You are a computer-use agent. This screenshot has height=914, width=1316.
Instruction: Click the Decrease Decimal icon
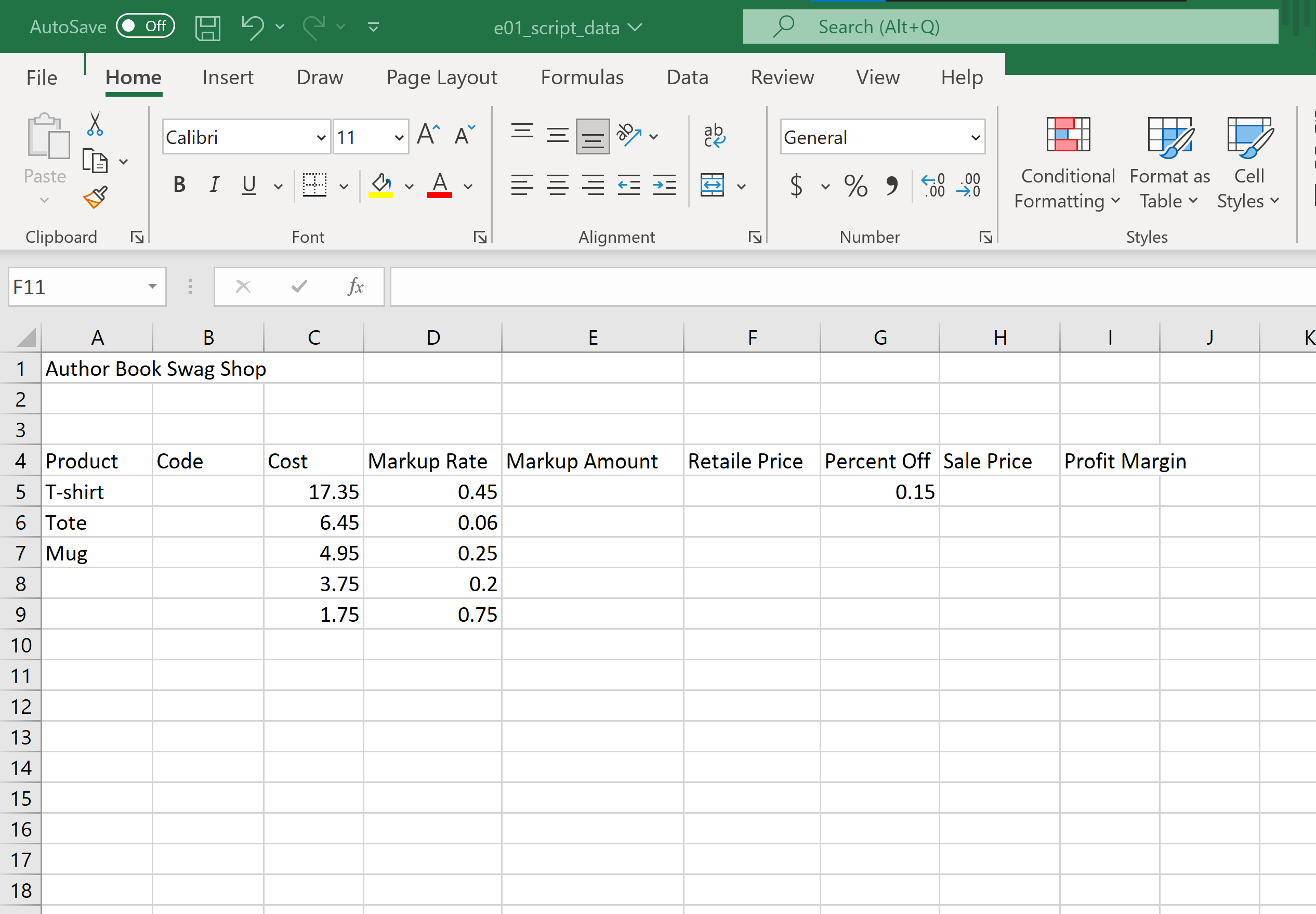pos(968,186)
